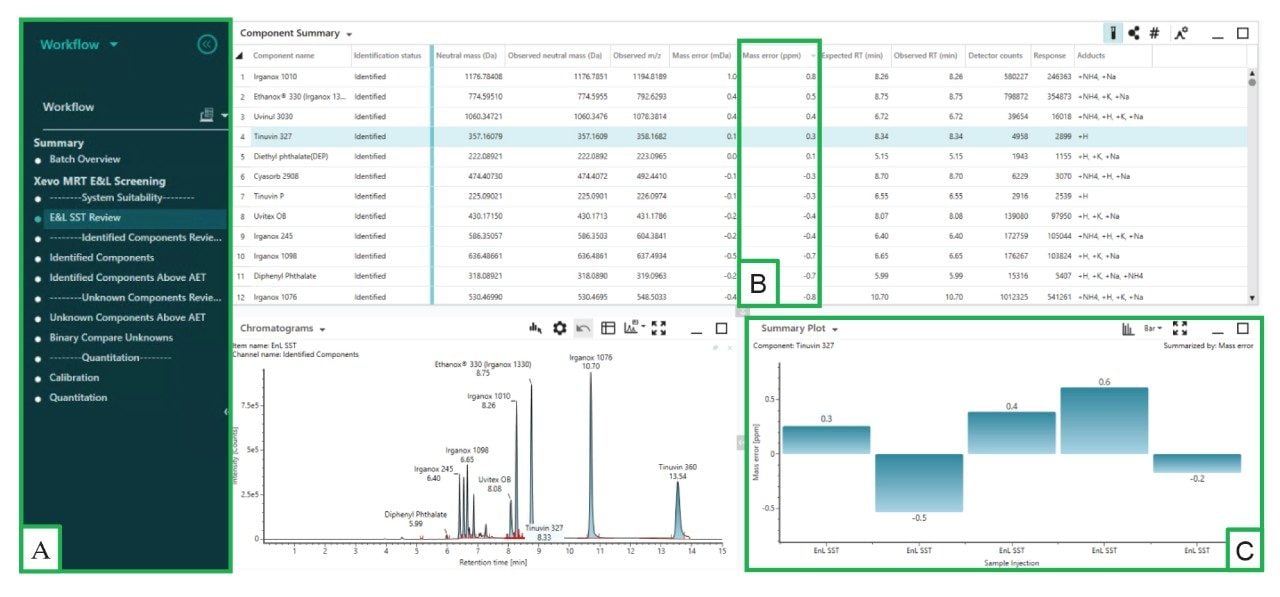This screenshot has height=597, width=1280.
Task: Click the table layout icon in Chromatograms
Action: 608,328
